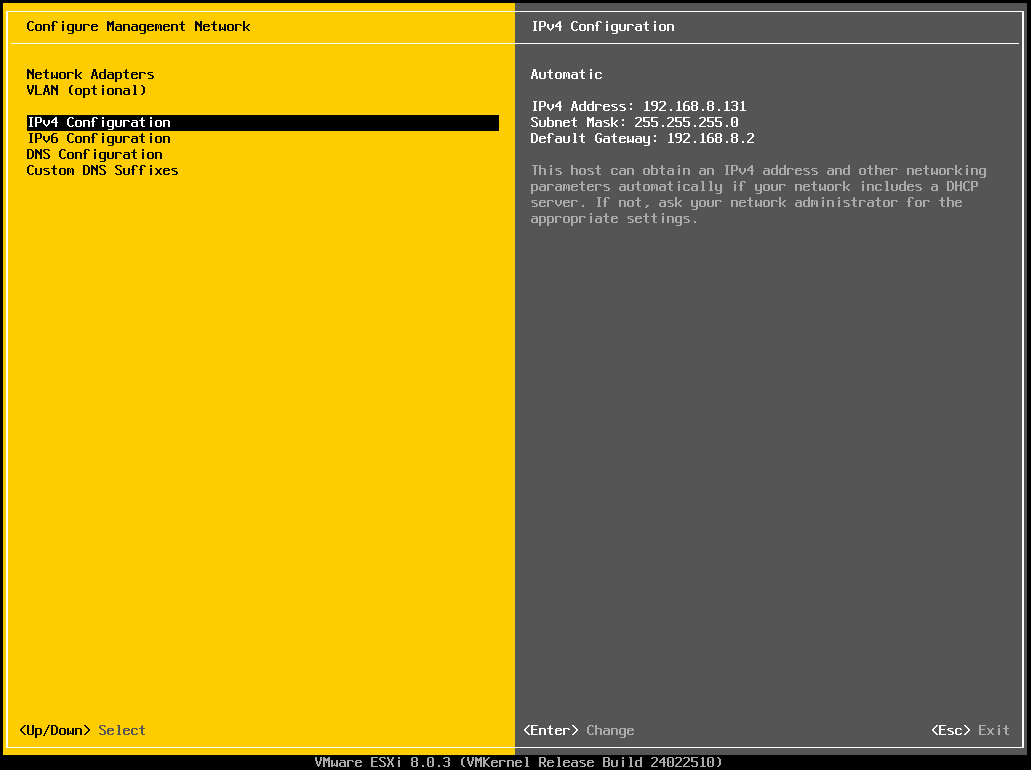The image size is (1031, 770).
Task: Click the Automatic status text
Action: (x=566, y=74)
